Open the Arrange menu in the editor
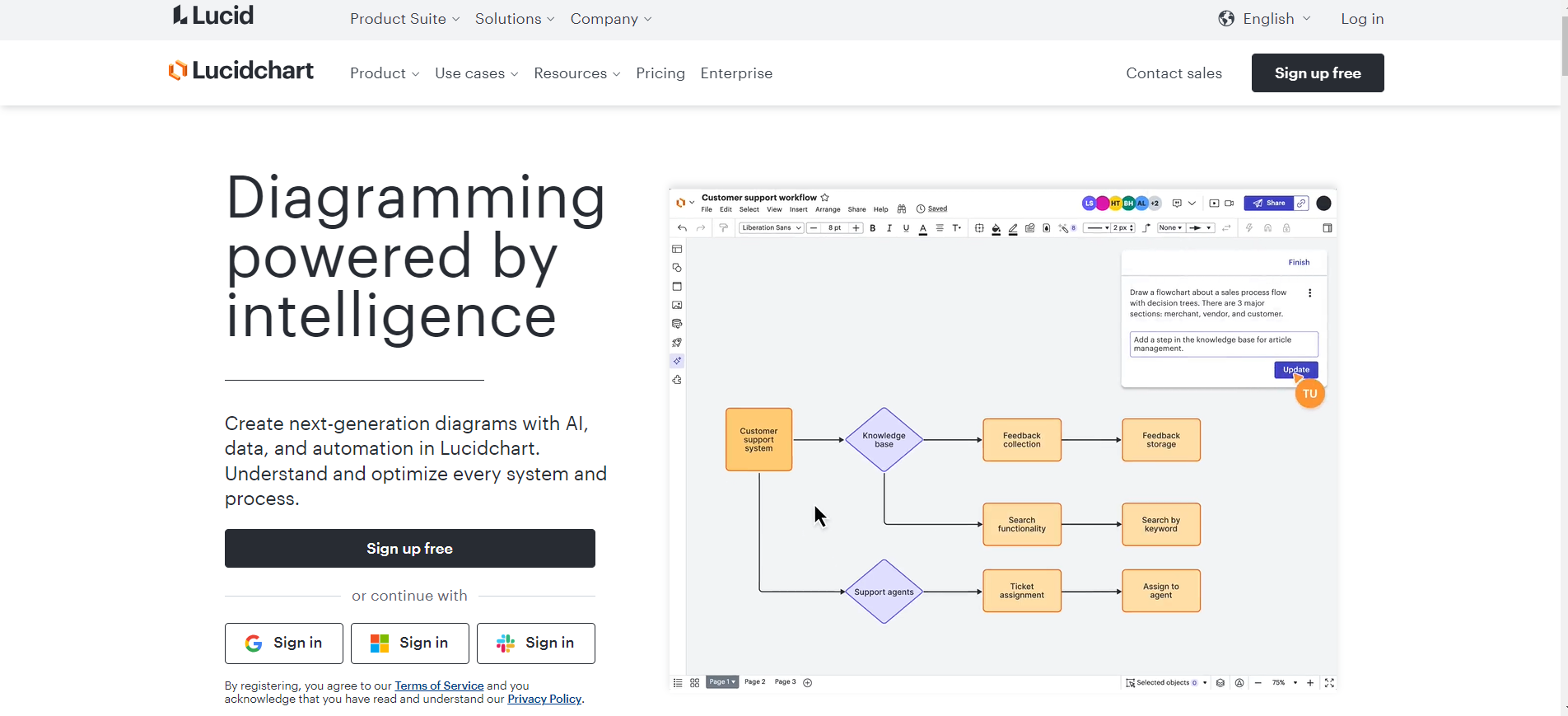 828,209
